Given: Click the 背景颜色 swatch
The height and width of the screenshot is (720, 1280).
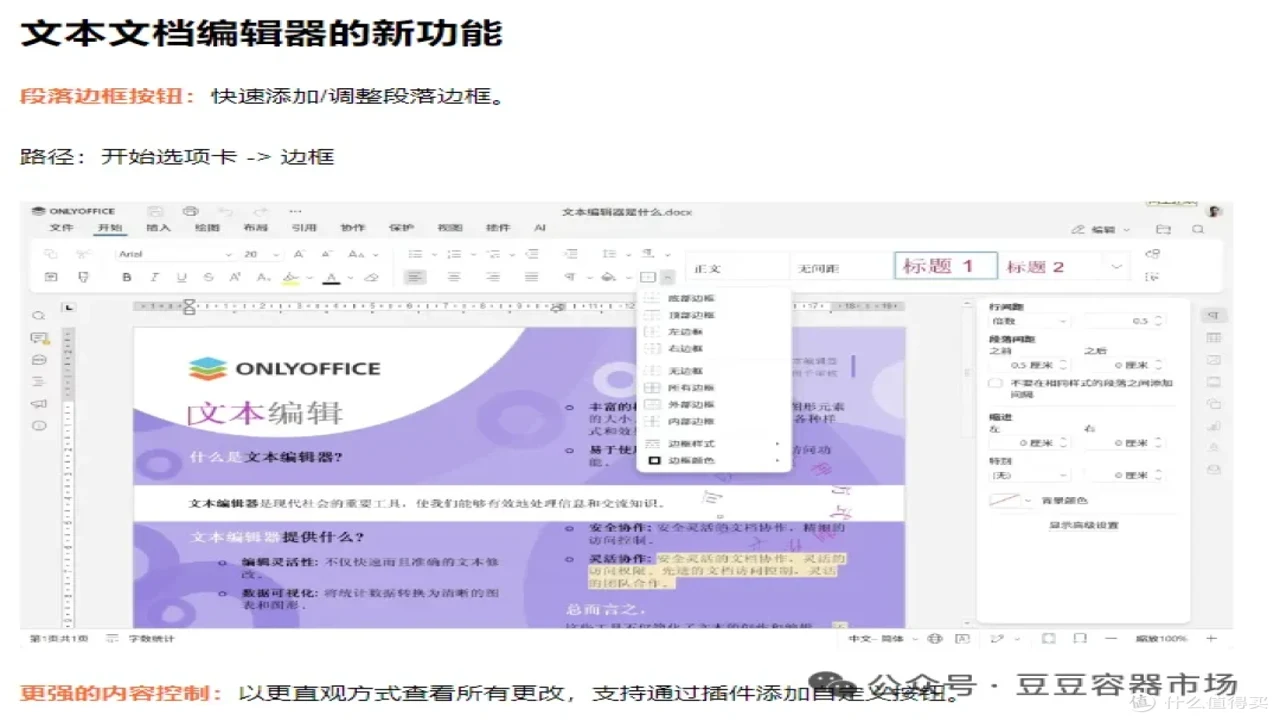Looking at the screenshot, I should pos(1004,500).
